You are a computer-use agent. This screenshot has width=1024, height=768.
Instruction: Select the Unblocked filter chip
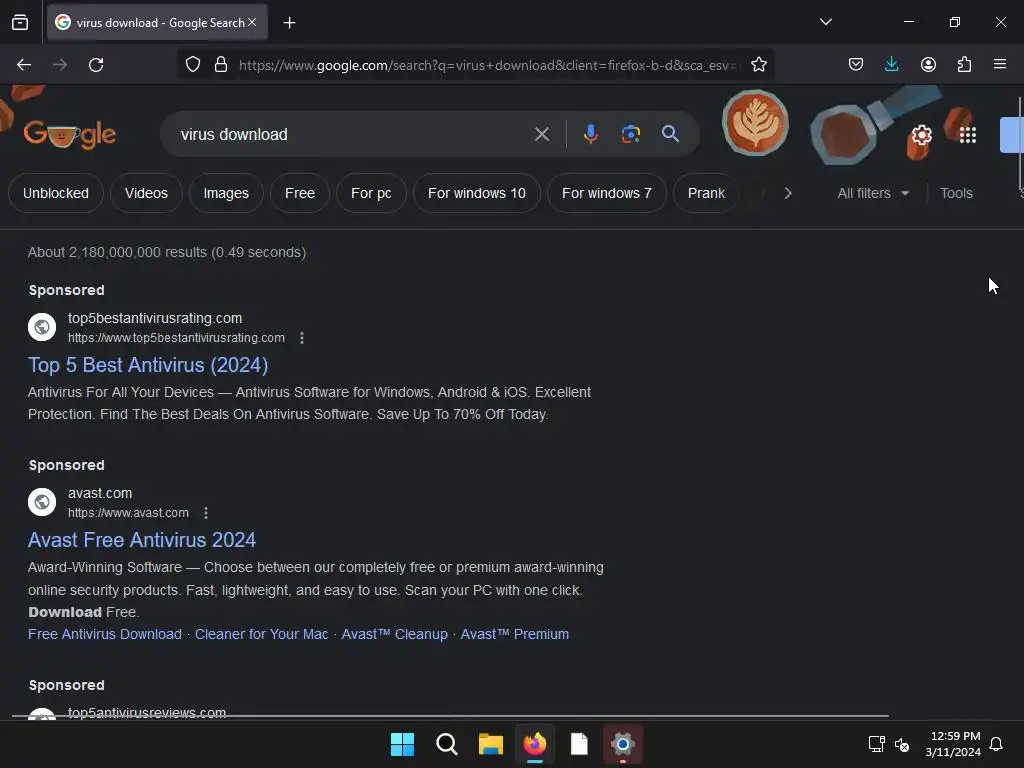[x=56, y=193]
